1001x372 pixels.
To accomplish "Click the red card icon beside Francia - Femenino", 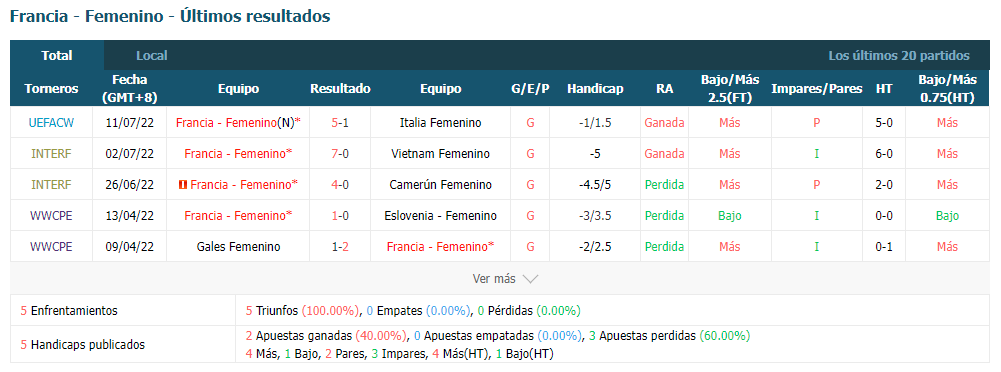I will [x=183, y=185].
